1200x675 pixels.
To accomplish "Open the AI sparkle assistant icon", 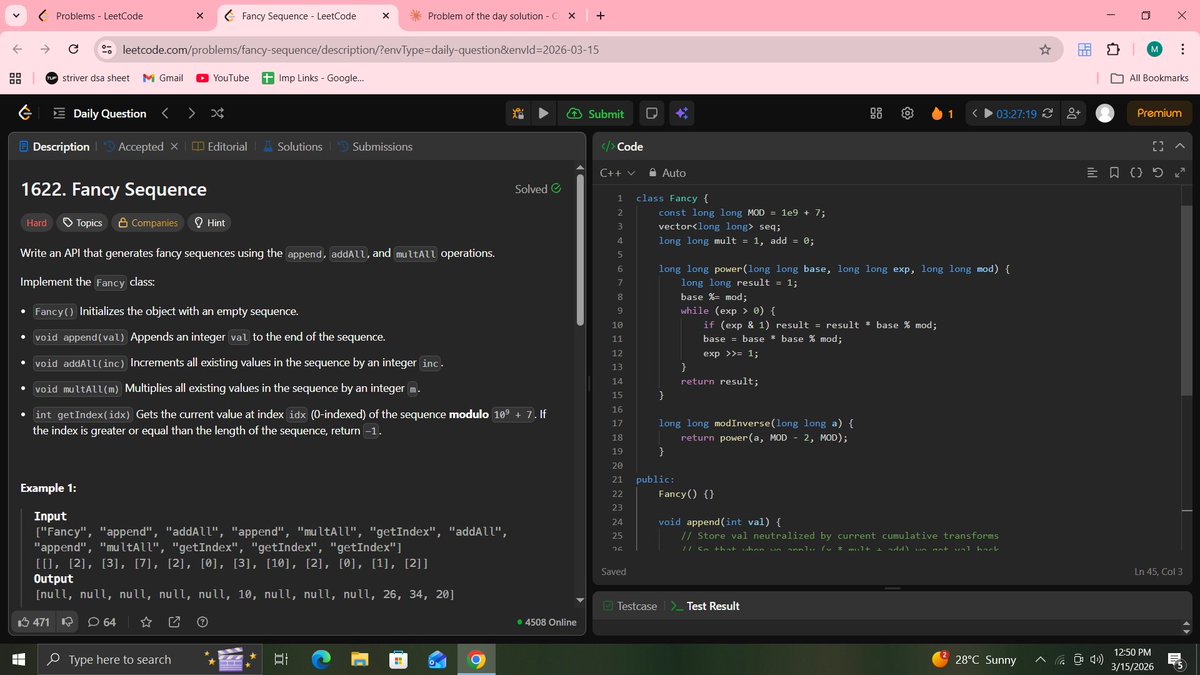I will click(681, 113).
